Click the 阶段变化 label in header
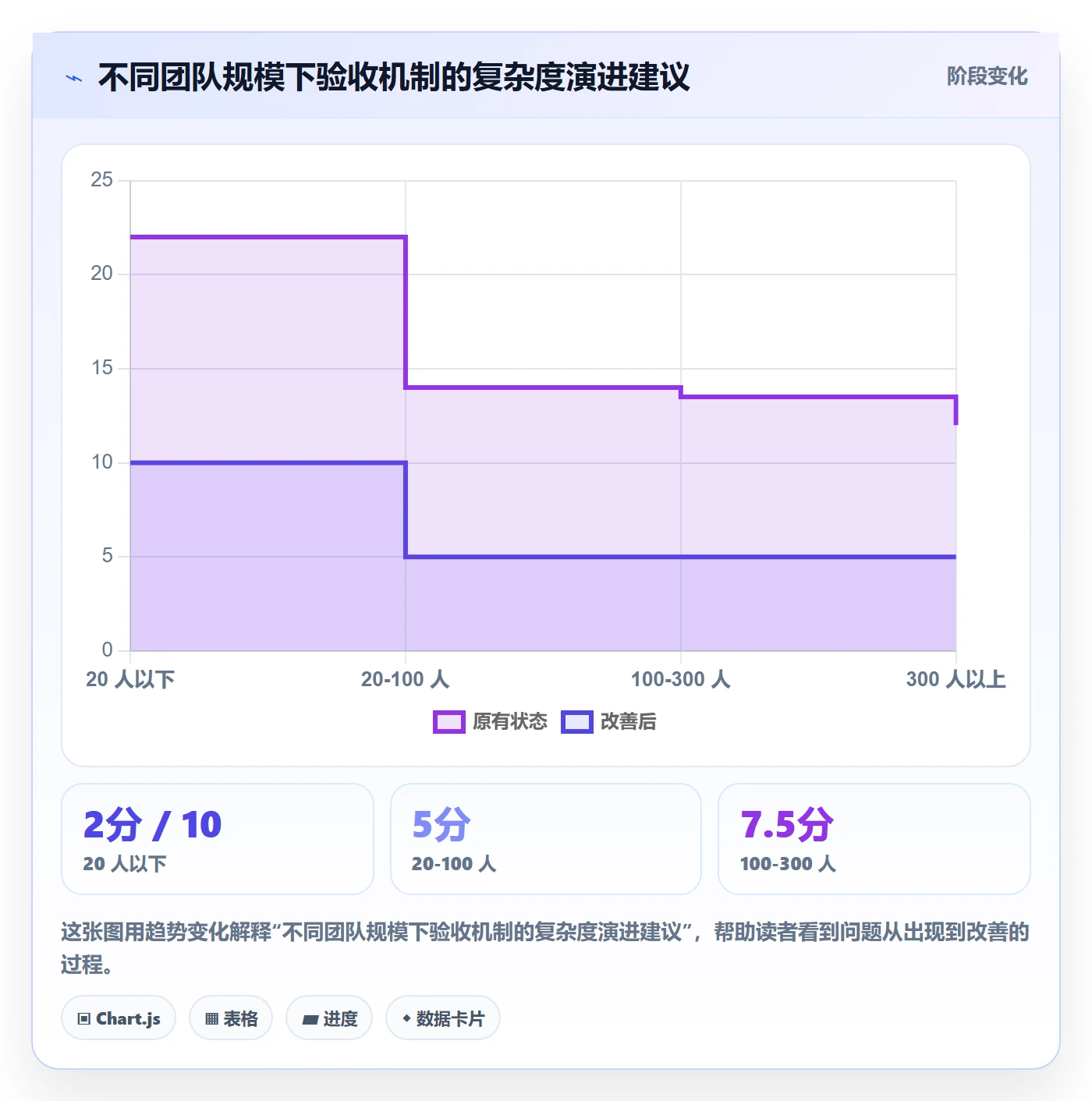This screenshot has height=1101, width=1092. point(987,76)
